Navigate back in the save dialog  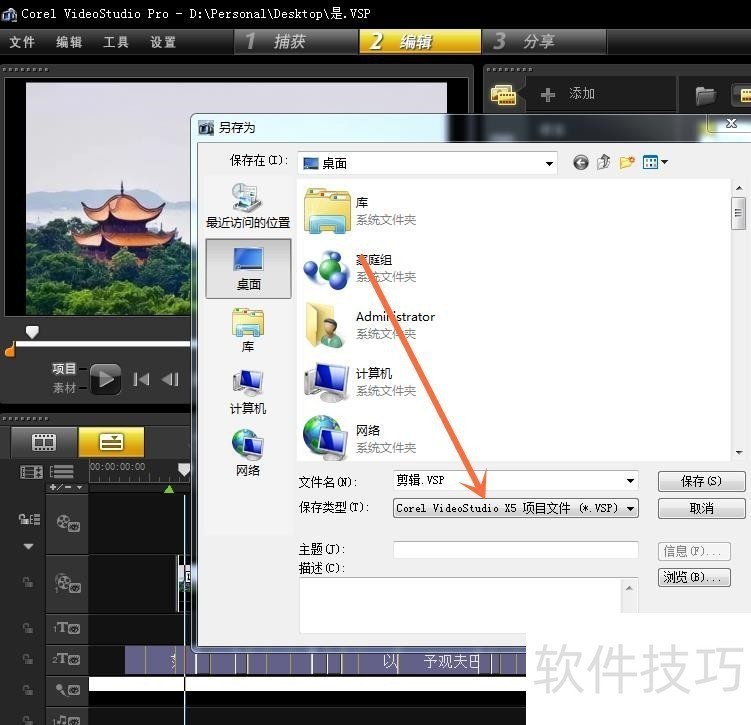pyautogui.click(x=581, y=162)
